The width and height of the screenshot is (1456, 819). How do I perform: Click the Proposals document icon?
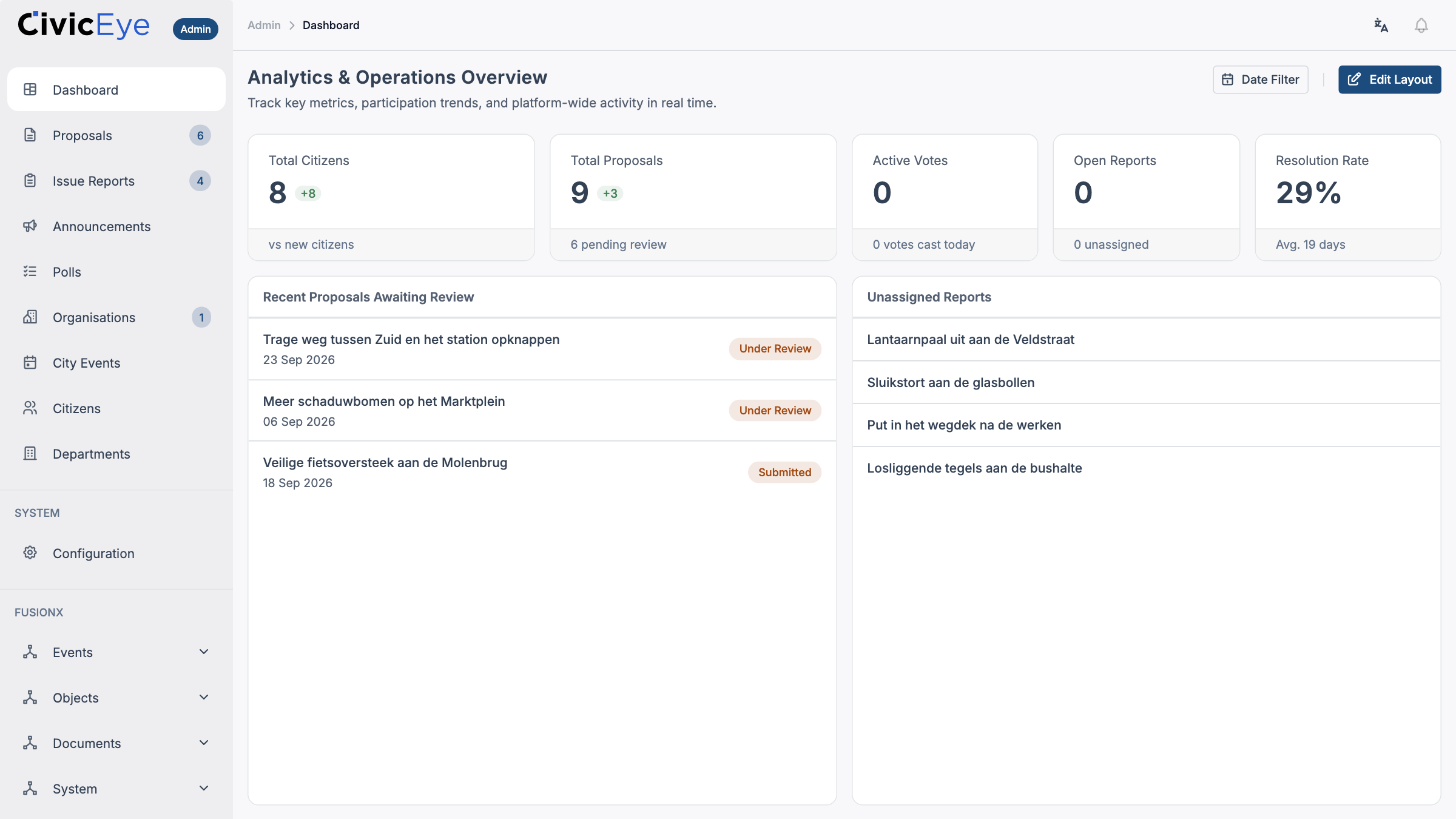pyautogui.click(x=30, y=135)
